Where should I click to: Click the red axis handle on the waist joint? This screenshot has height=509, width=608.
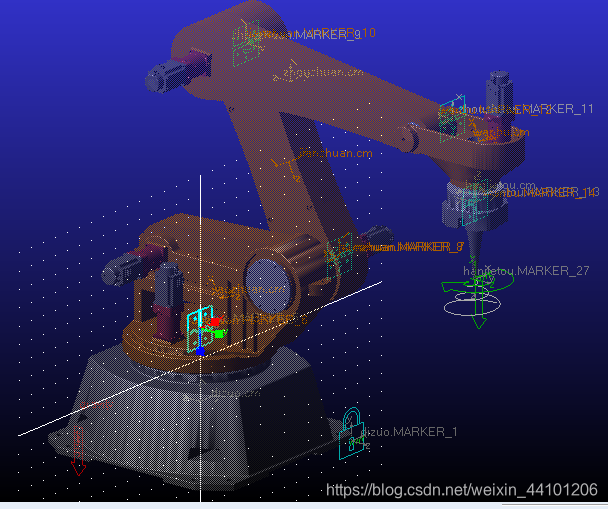coord(214,322)
